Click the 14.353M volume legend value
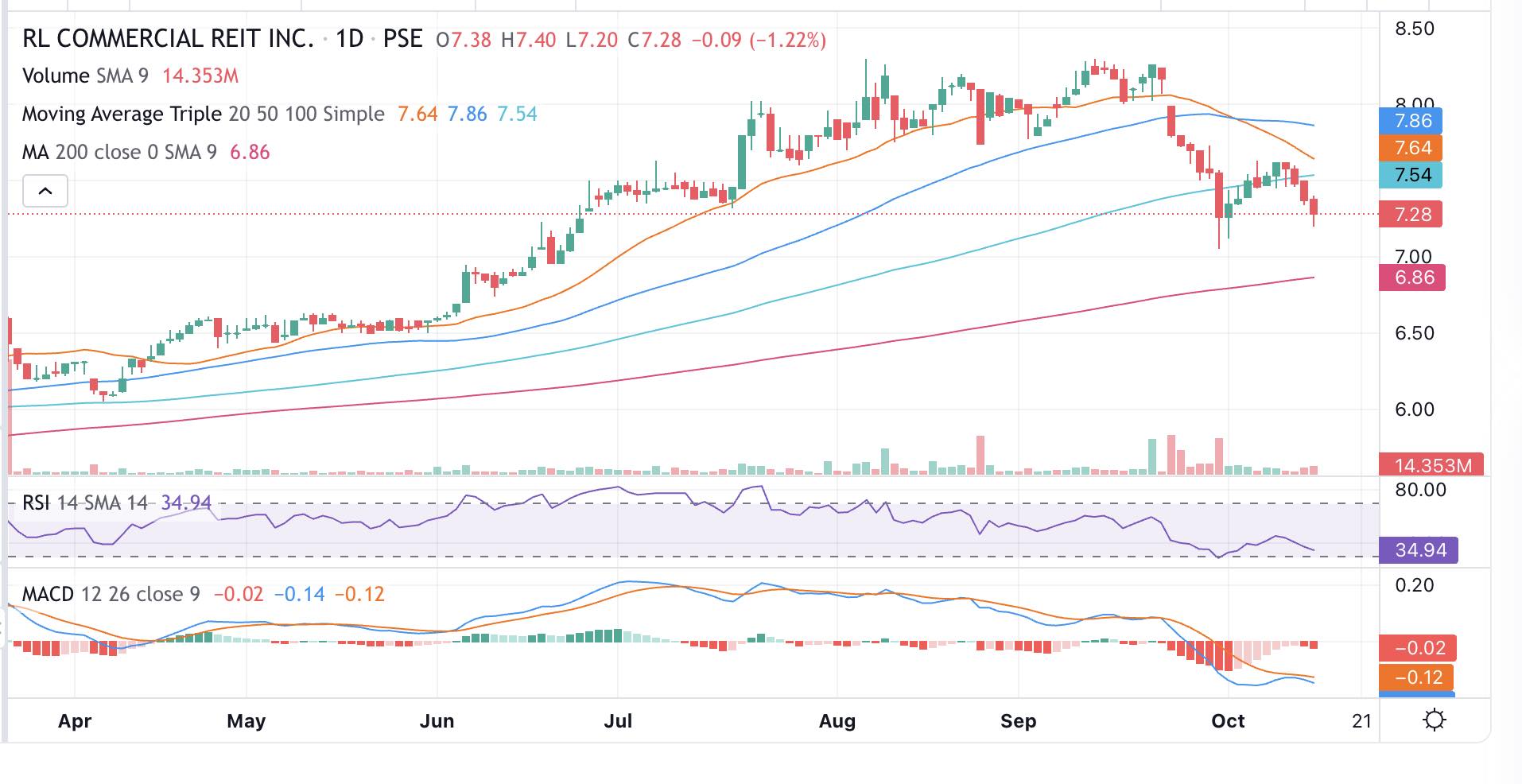Viewport: 1522px width, 784px height. [200, 76]
